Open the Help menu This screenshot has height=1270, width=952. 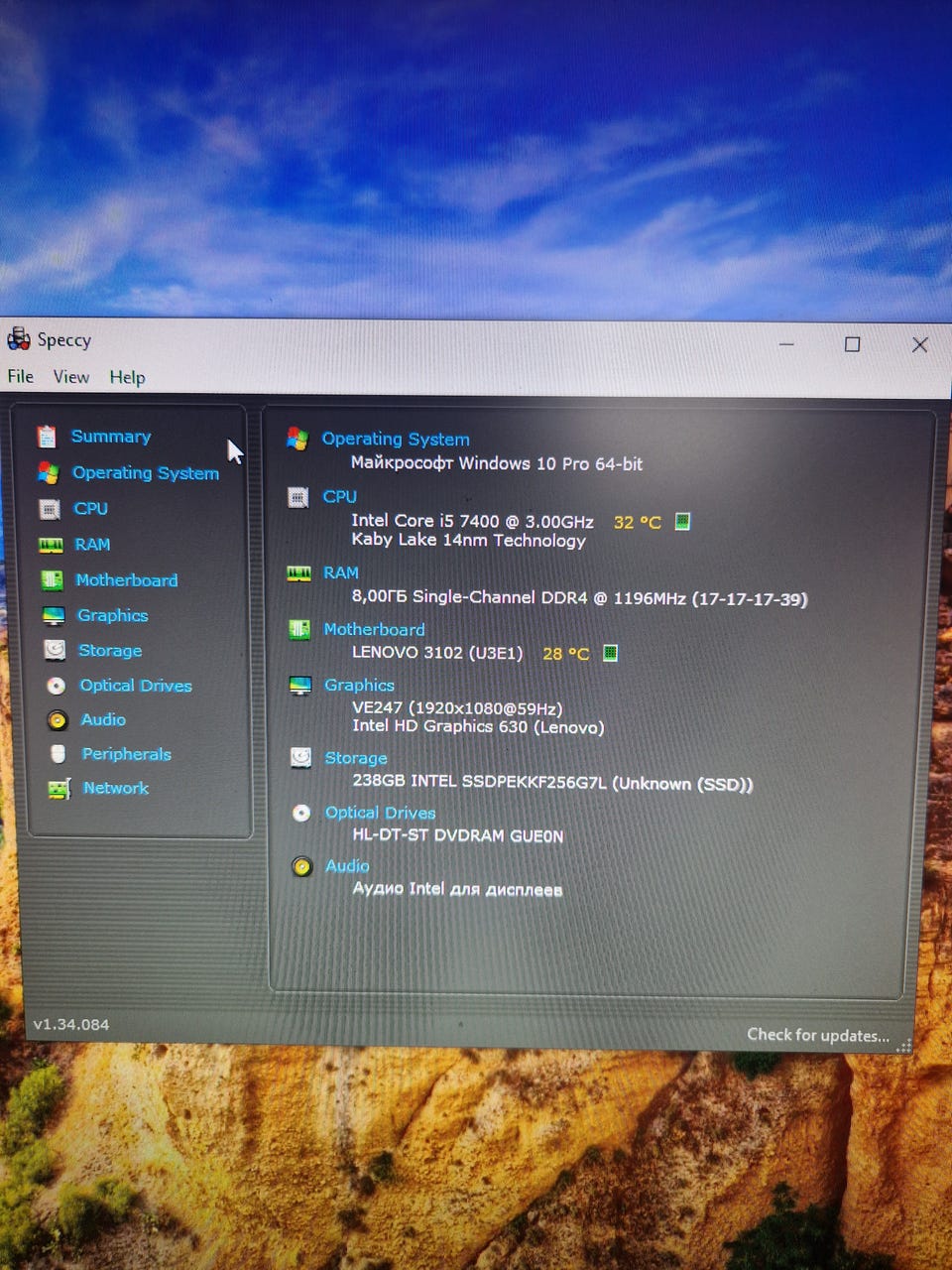pyautogui.click(x=127, y=377)
